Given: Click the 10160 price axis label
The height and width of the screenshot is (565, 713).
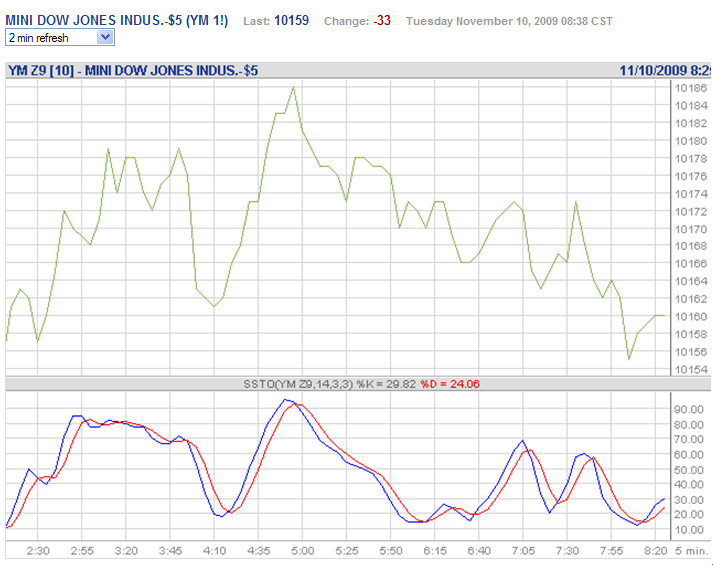Looking at the screenshot, I should [691, 317].
